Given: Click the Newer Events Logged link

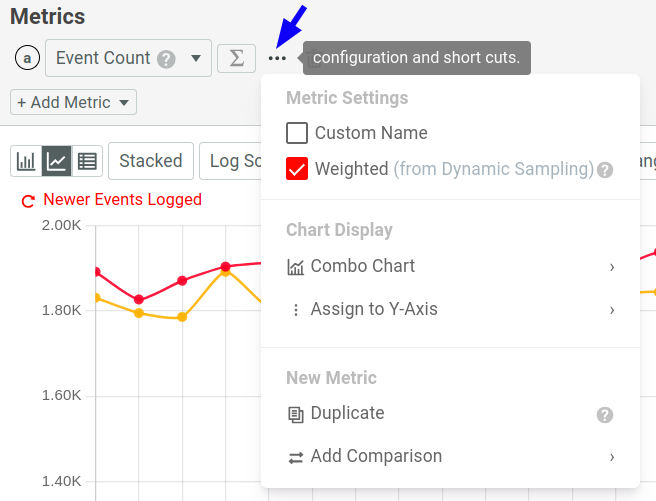Looking at the screenshot, I should [x=122, y=200].
